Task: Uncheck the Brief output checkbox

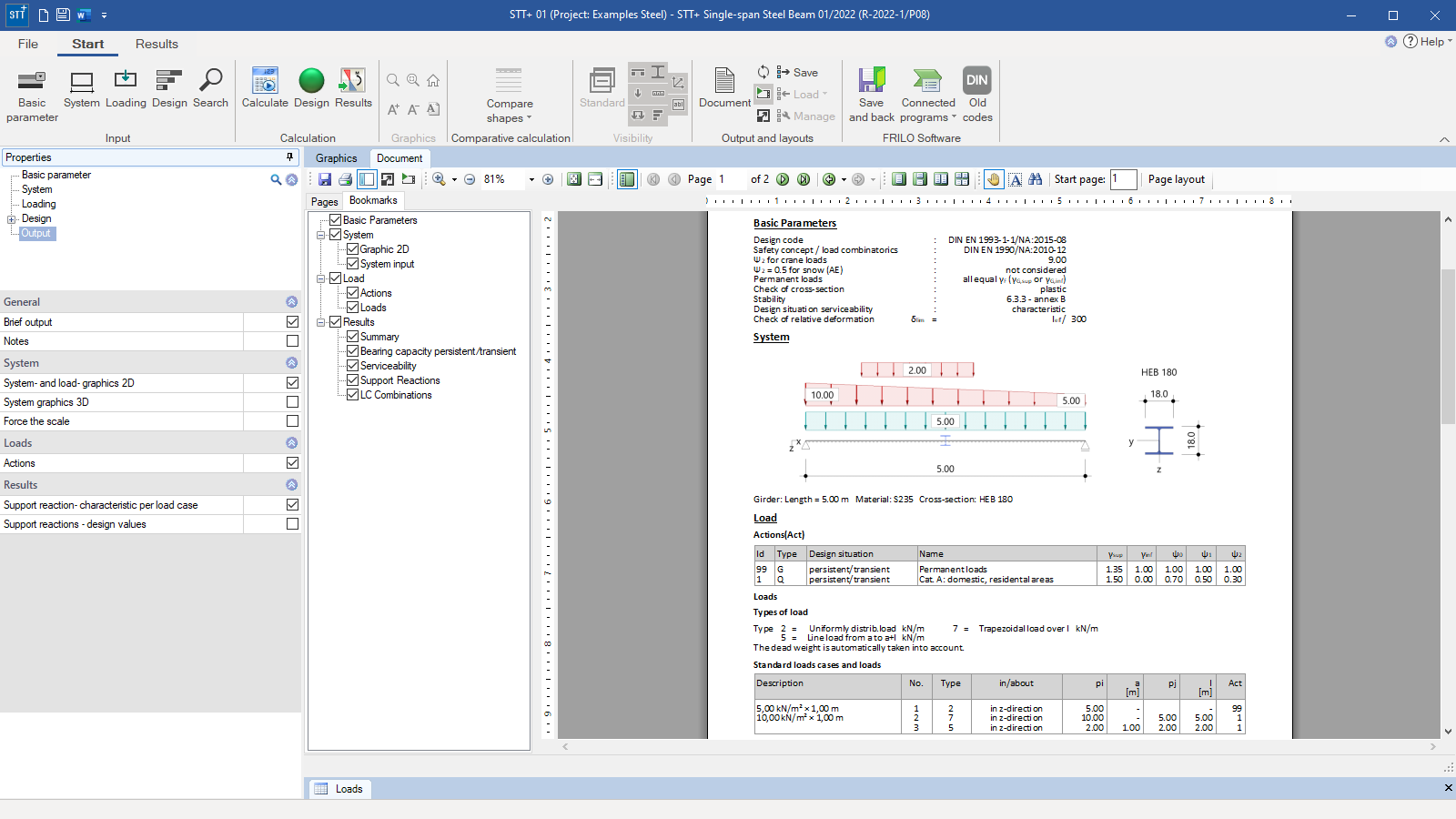Action: coord(292,321)
